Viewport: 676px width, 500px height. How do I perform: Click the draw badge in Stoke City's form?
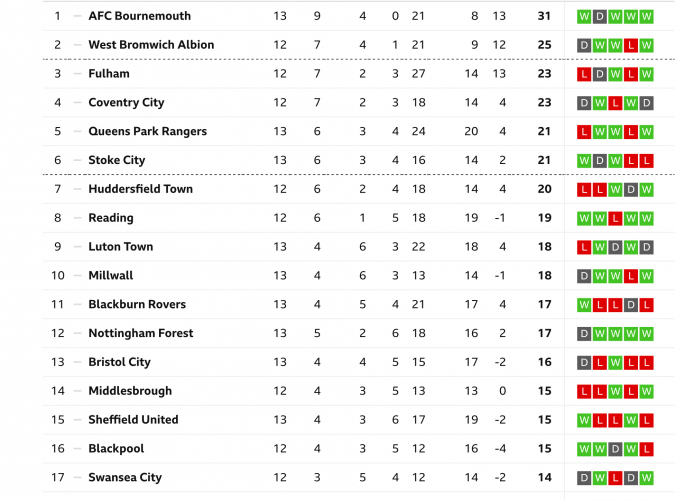(600, 161)
